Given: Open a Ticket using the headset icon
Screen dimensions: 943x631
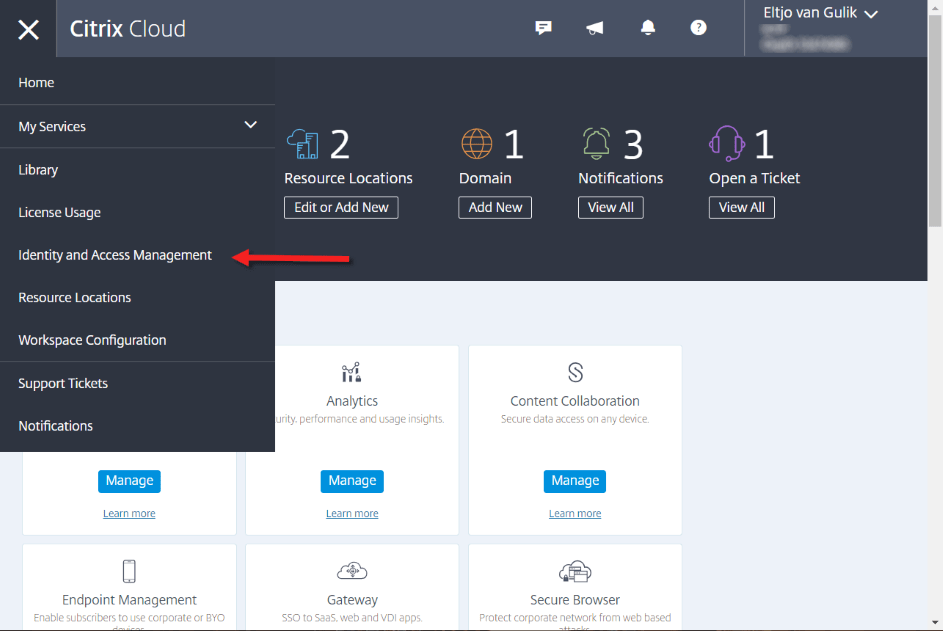Looking at the screenshot, I should coord(727,142).
